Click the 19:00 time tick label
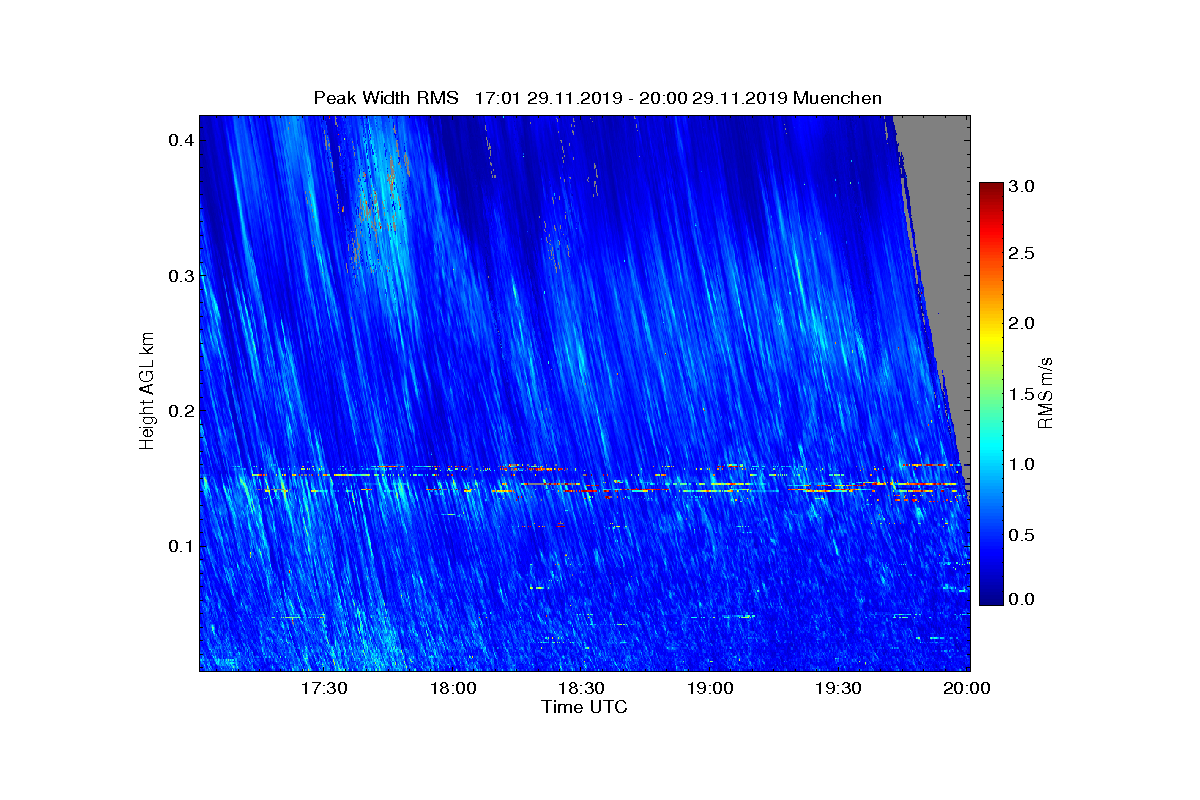Image resolution: width=1200 pixels, height=800 pixels. (711, 688)
